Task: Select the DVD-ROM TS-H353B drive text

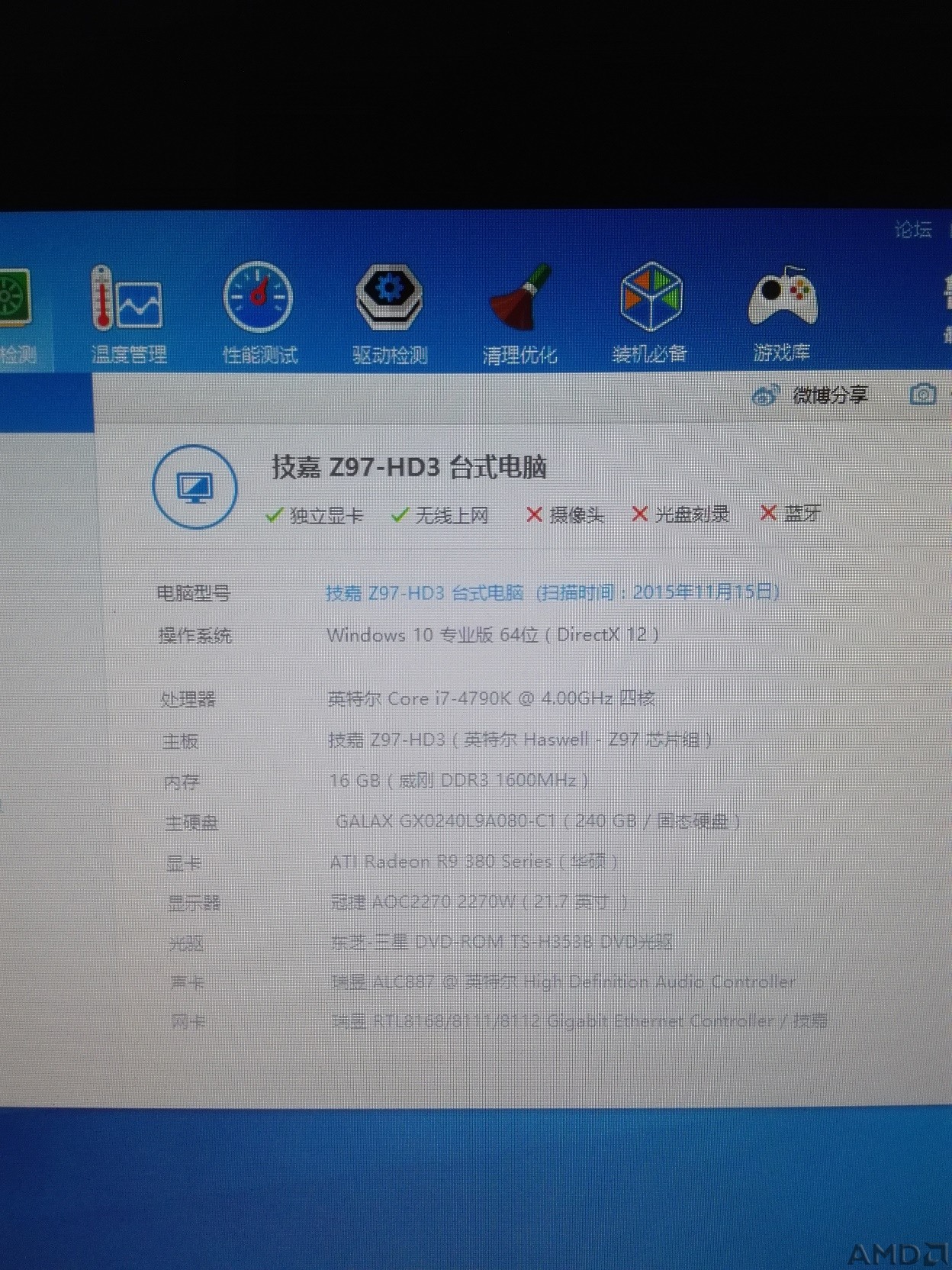Action: 502,941
